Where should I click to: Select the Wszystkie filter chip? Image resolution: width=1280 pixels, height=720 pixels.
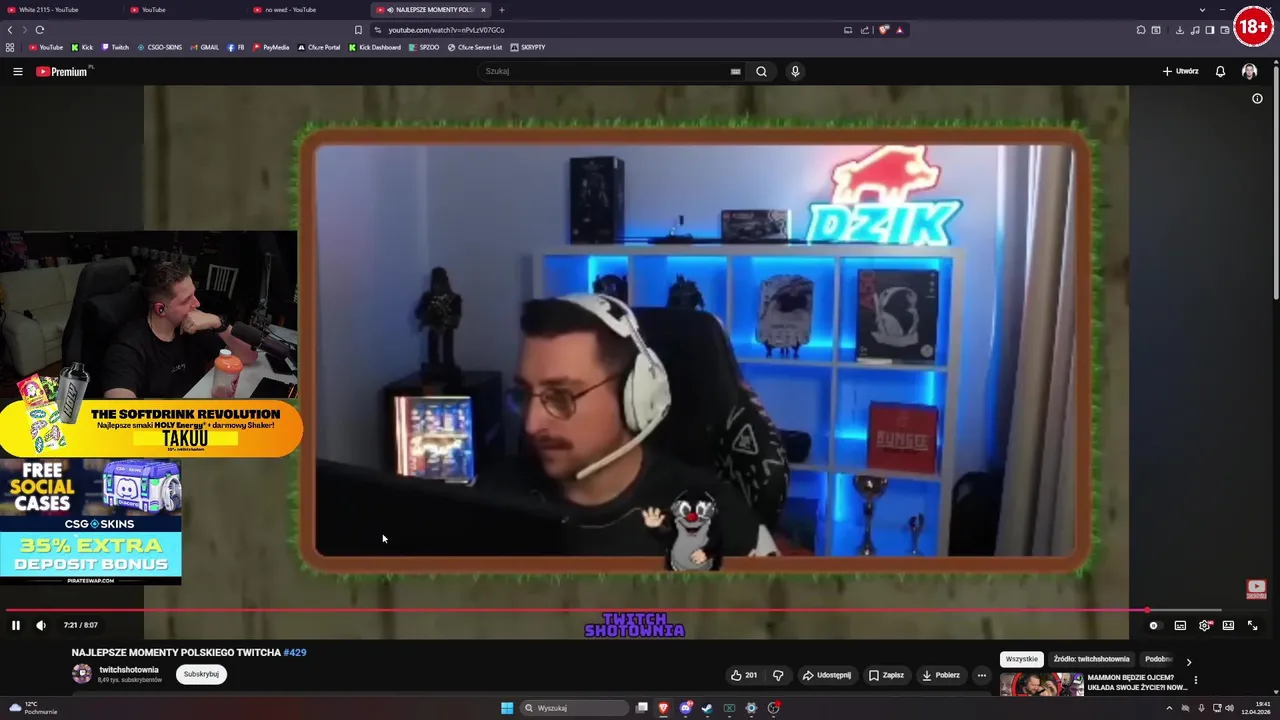point(1022,659)
